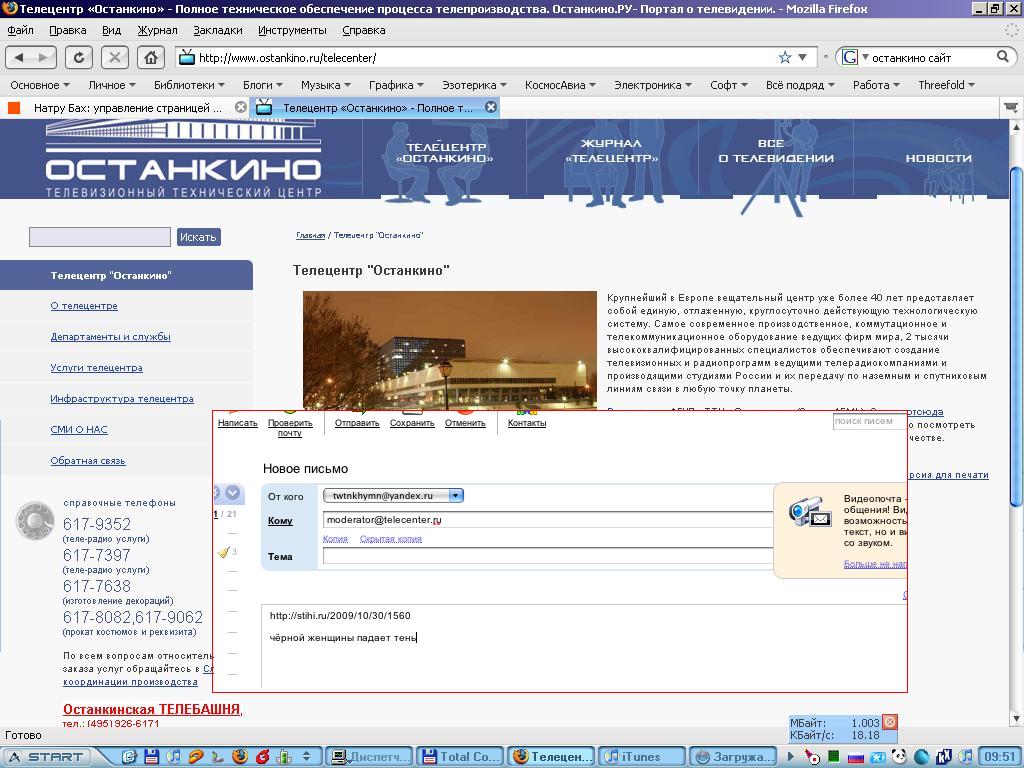Click the 'Скрытая копия' link

coord(391,539)
